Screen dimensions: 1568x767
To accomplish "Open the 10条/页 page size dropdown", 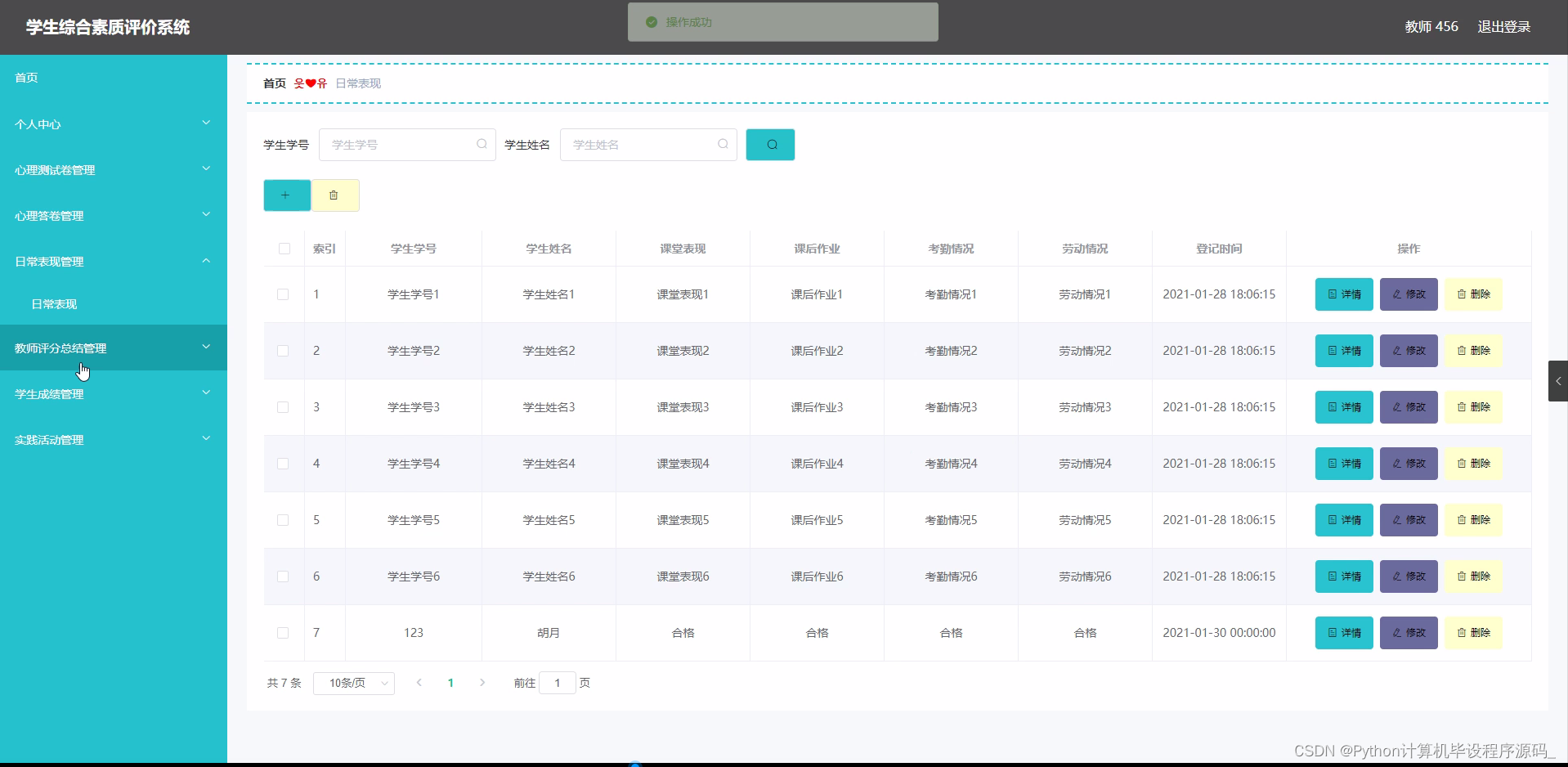I will (354, 683).
